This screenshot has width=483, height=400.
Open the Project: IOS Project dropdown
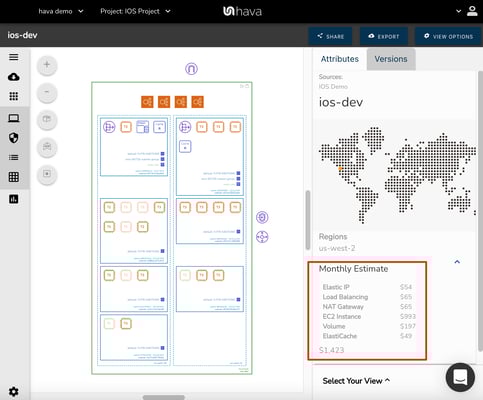point(135,11)
